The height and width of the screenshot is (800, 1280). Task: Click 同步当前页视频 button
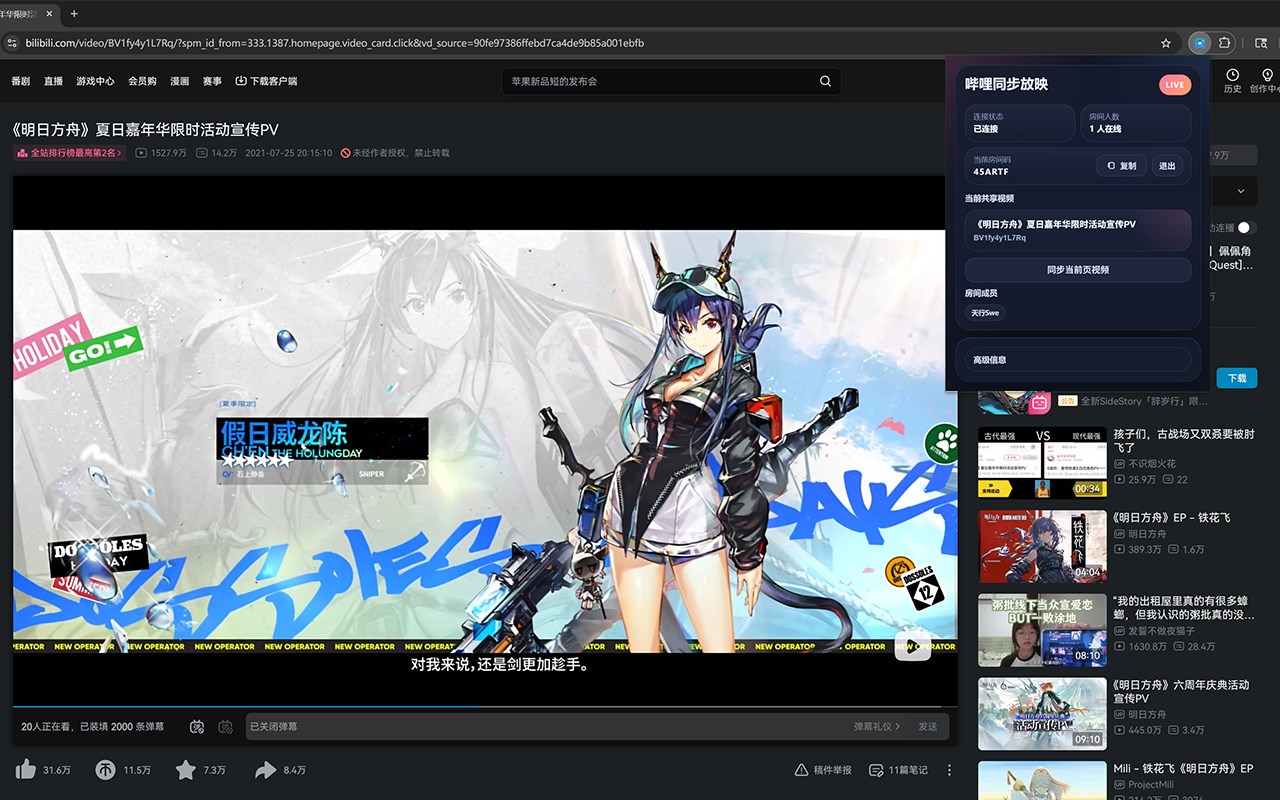[x=1078, y=270]
